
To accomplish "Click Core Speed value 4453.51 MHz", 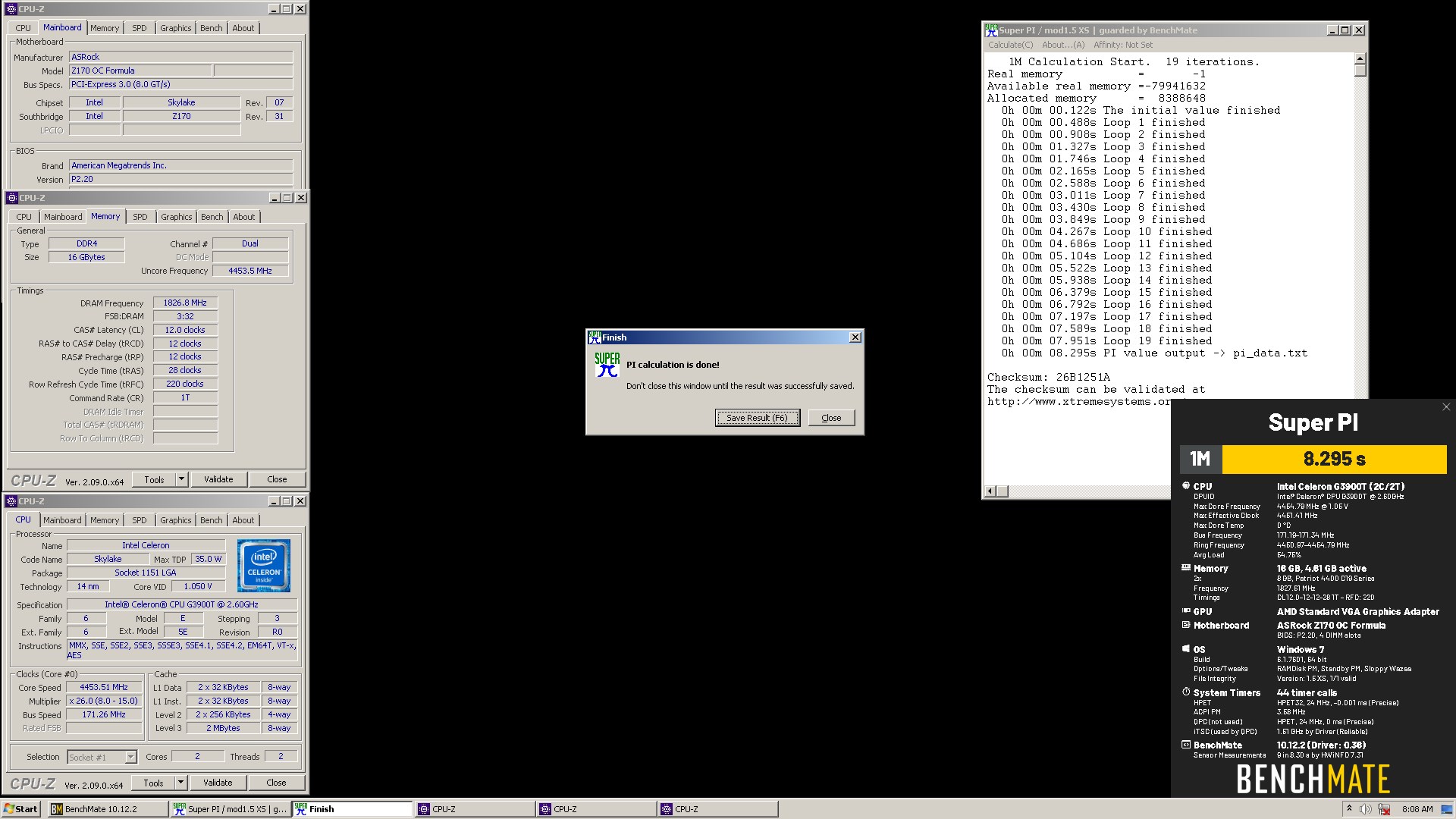I will pos(104,687).
